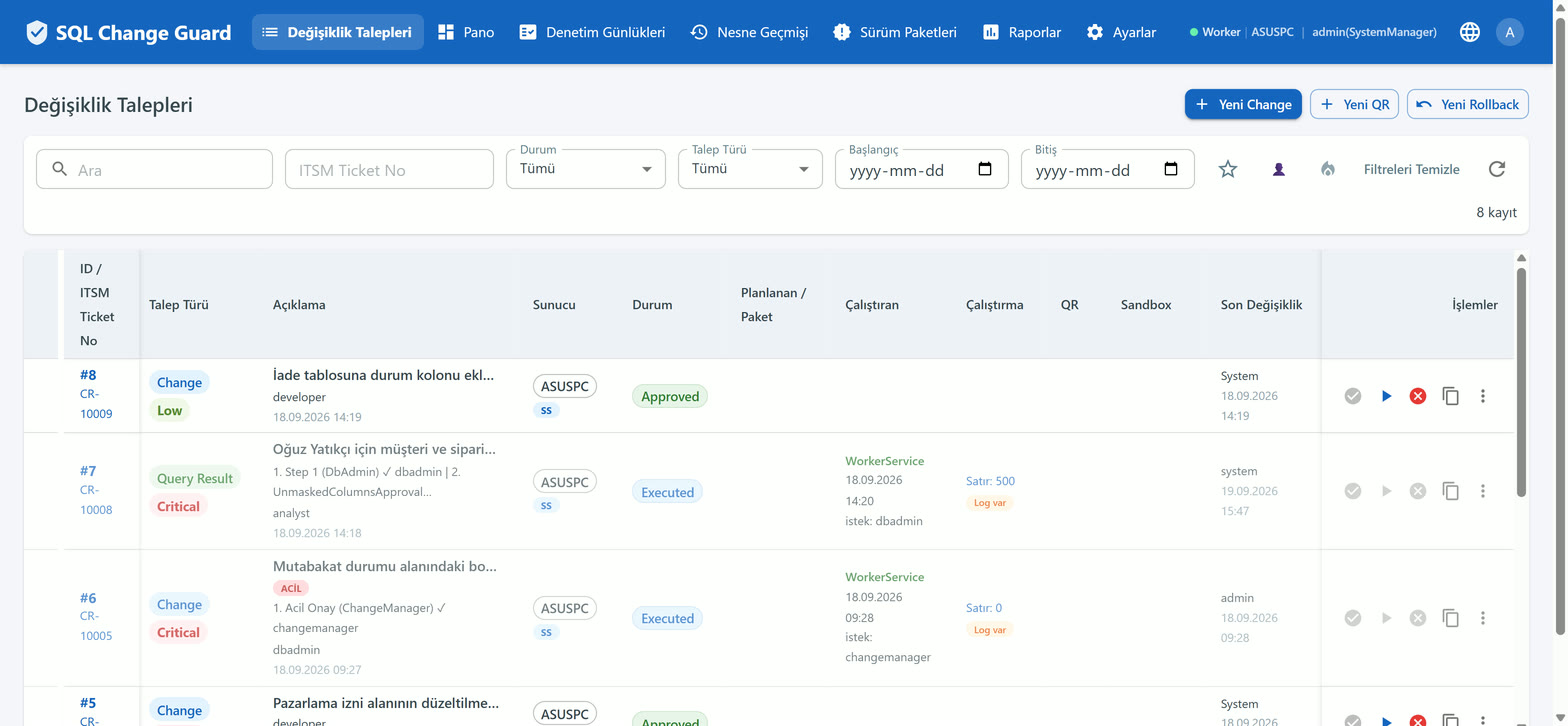Click the greyed approve check on request #6

coord(1353,618)
